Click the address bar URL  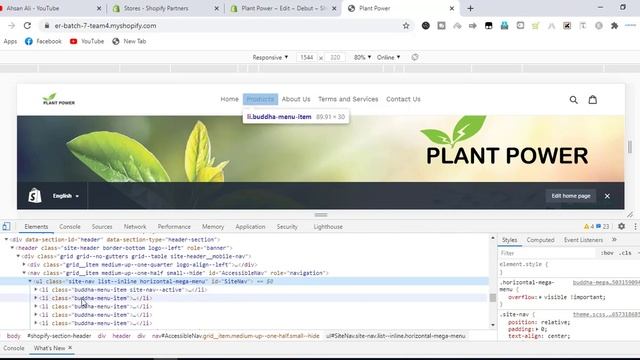pyautogui.click(x=105, y=26)
